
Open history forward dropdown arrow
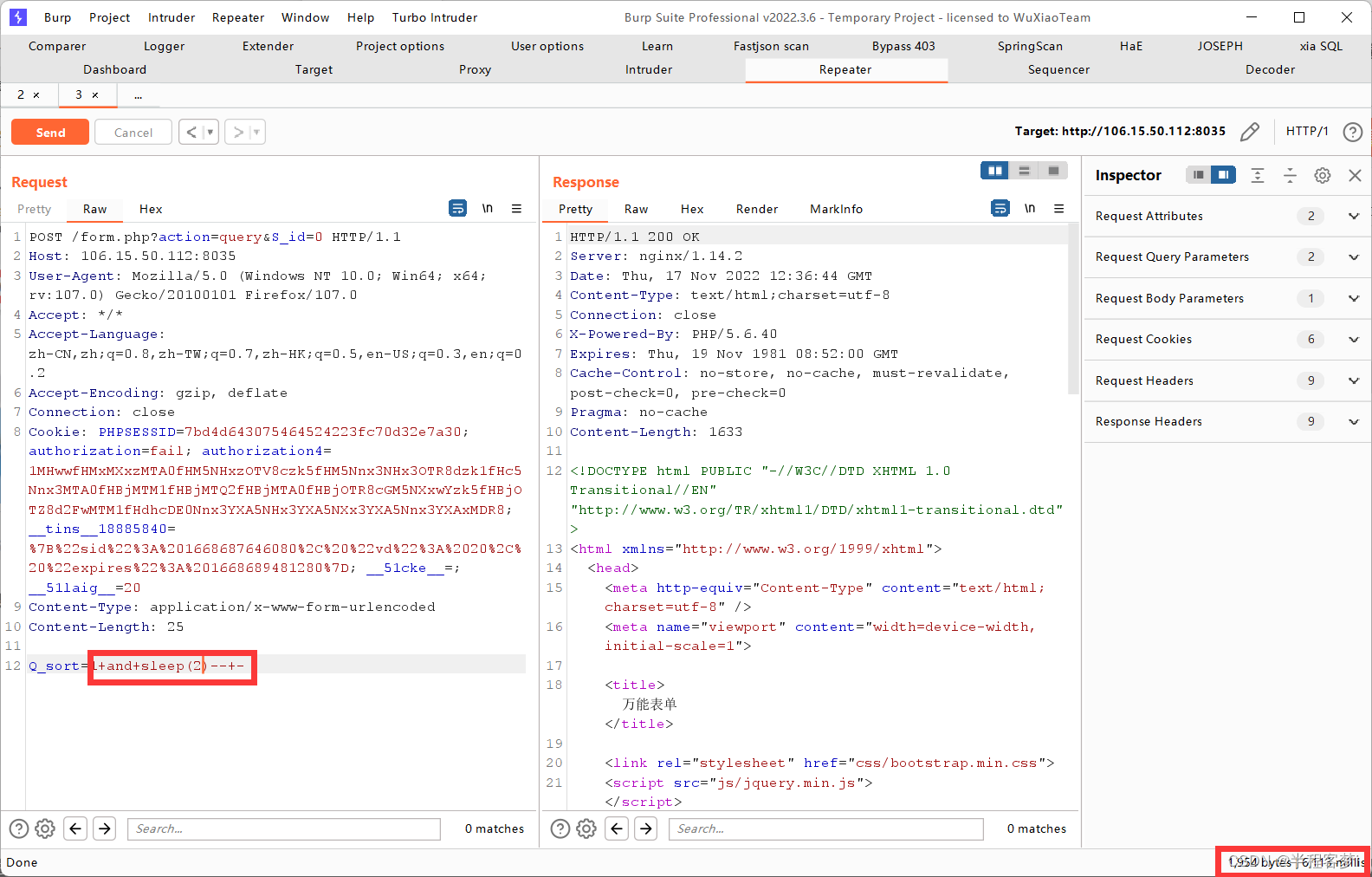coord(257,132)
